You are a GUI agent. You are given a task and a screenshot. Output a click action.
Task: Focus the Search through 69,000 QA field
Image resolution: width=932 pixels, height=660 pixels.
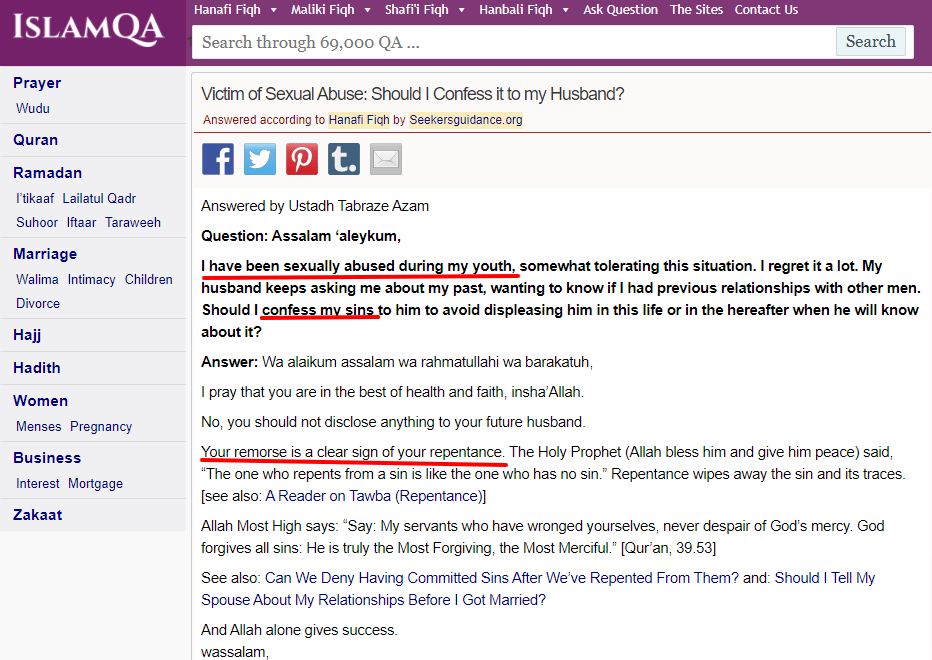coord(514,42)
